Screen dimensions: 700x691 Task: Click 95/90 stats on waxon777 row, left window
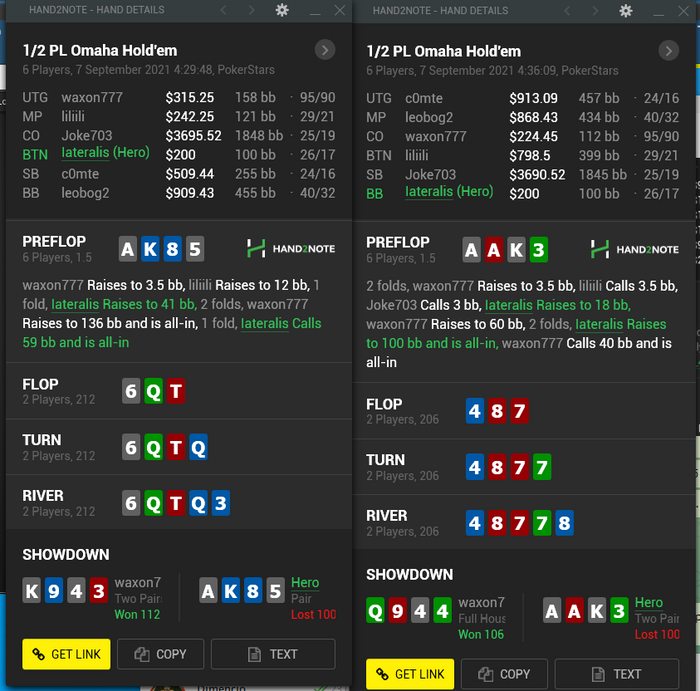pyautogui.click(x=317, y=97)
